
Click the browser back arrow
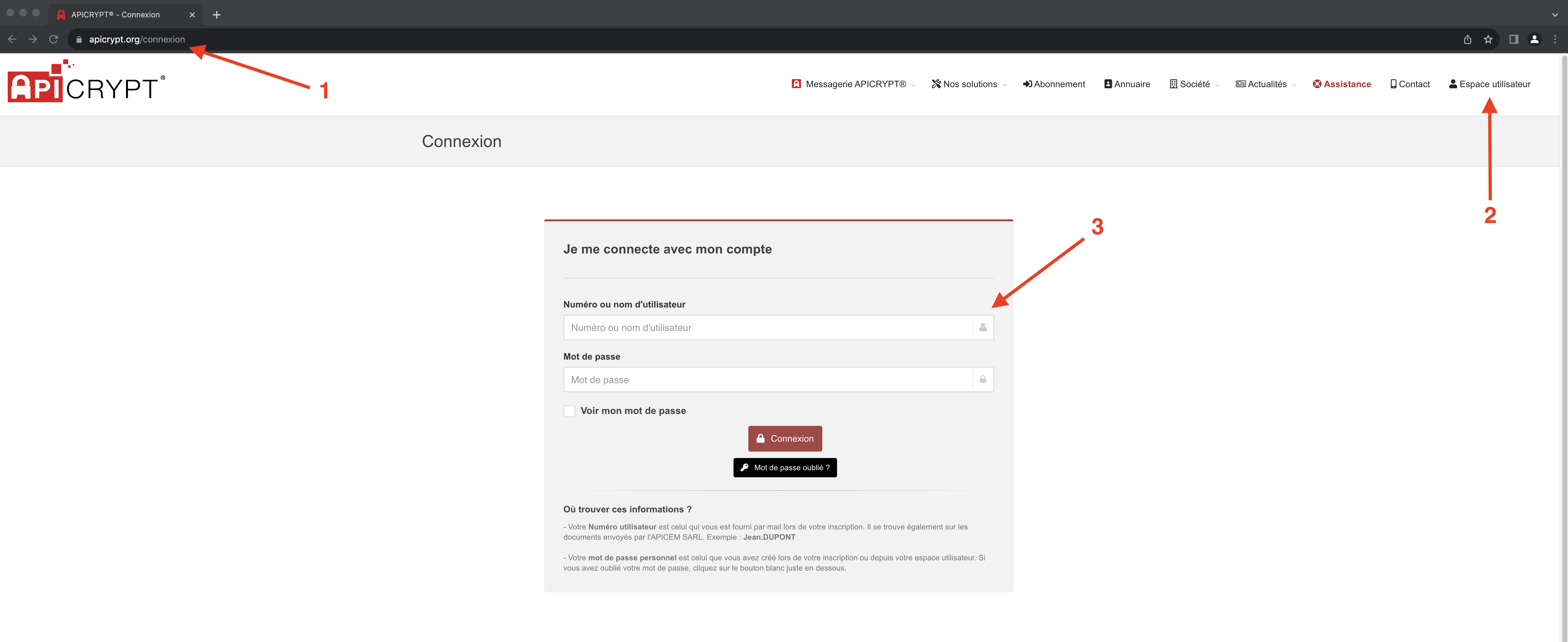tap(12, 39)
